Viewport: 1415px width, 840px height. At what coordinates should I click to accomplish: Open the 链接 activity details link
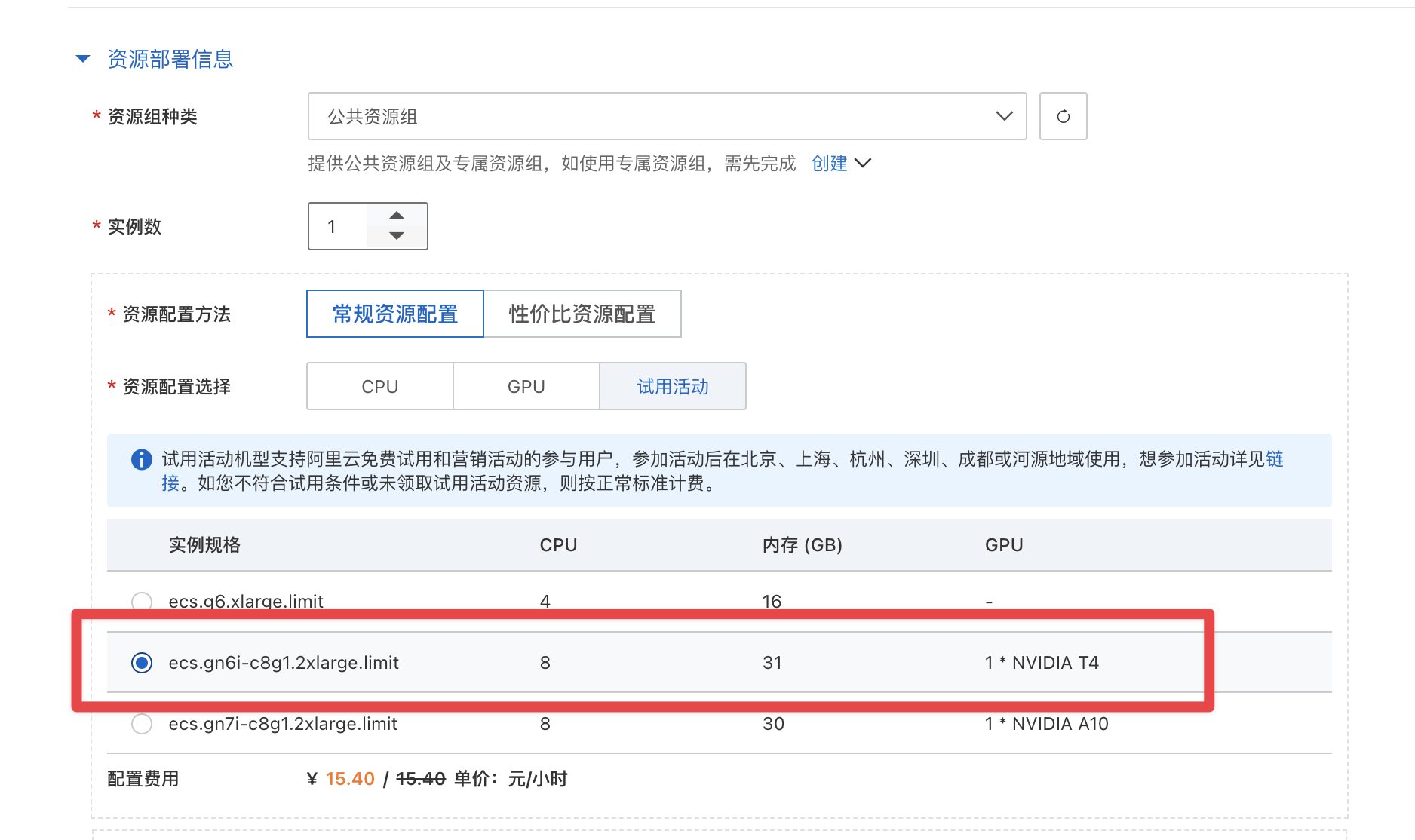[x=1274, y=459]
